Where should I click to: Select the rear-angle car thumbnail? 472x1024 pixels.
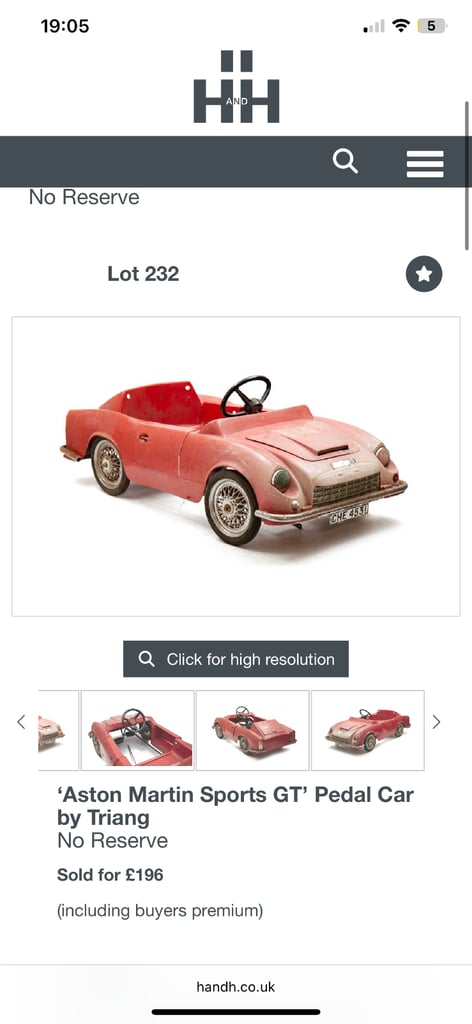(x=253, y=730)
